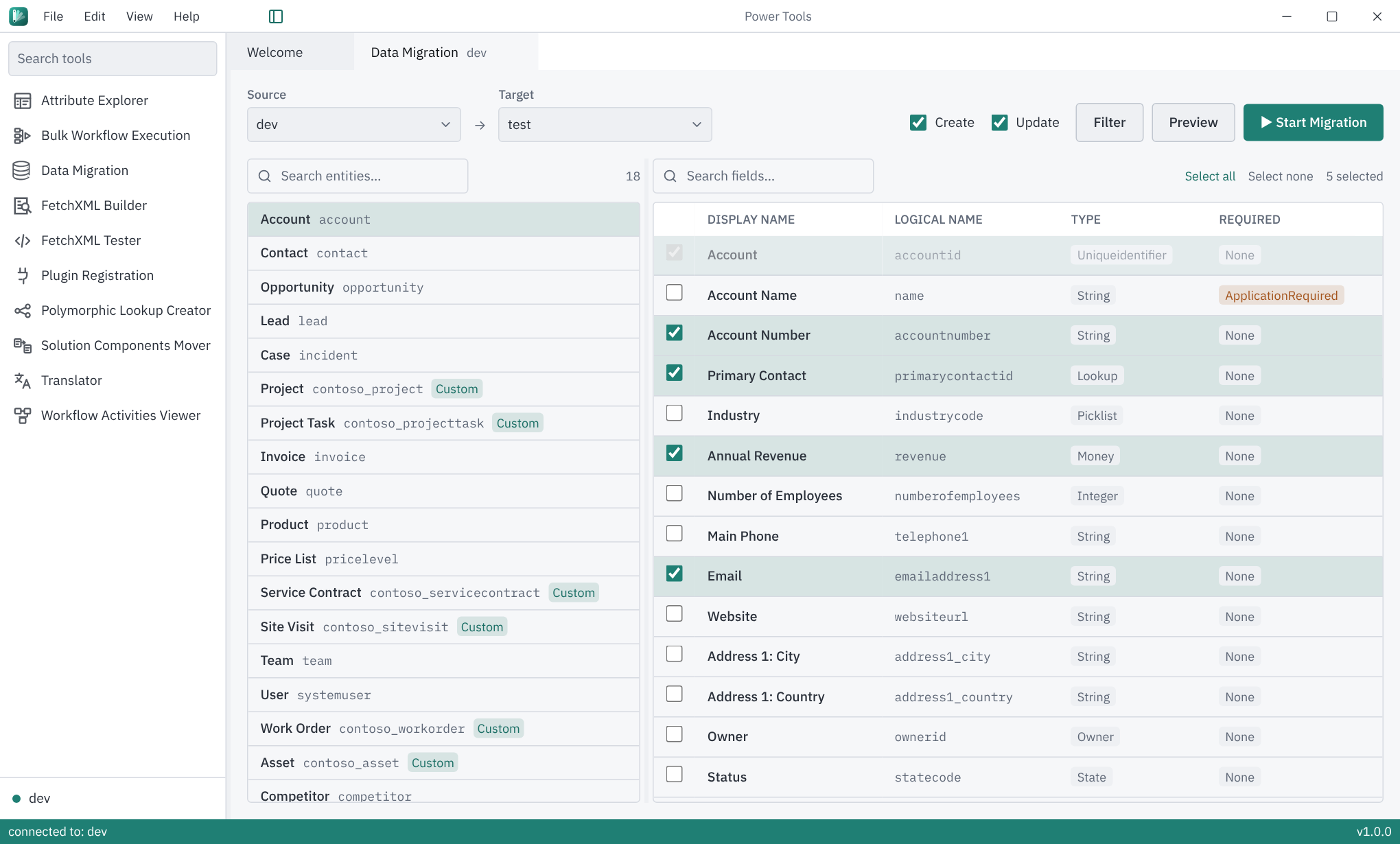
Task: Click the source-to-target arrow icon
Action: tap(480, 125)
